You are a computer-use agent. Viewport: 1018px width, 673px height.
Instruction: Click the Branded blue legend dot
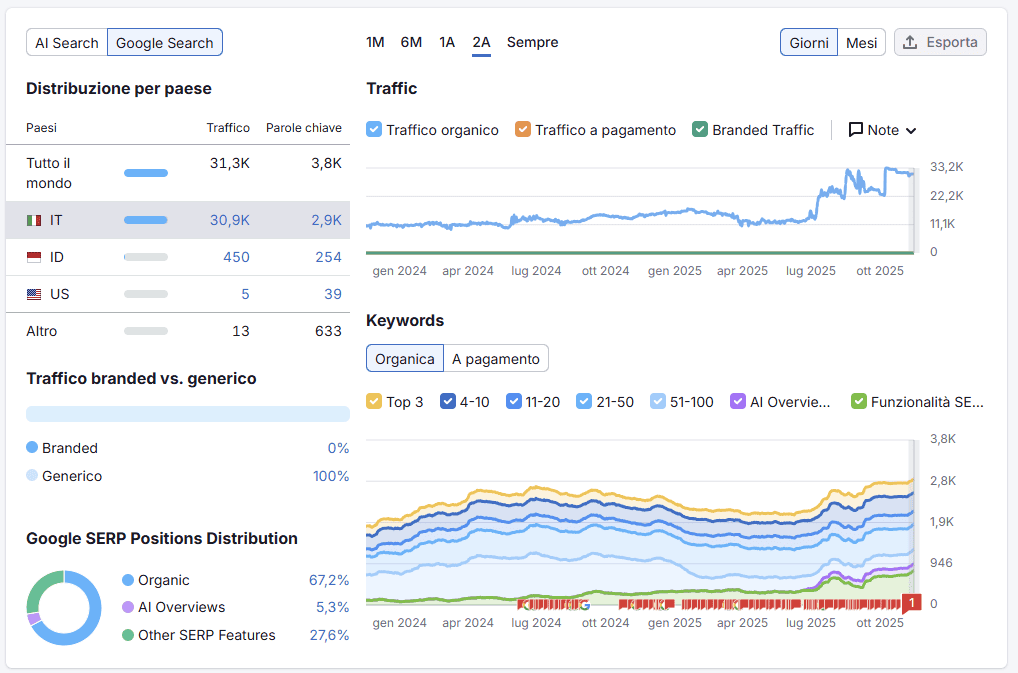[x=32, y=447]
